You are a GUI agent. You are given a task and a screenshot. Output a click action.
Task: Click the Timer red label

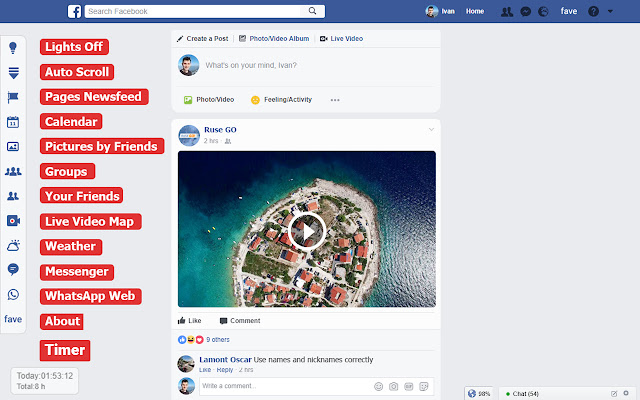[x=65, y=351]
